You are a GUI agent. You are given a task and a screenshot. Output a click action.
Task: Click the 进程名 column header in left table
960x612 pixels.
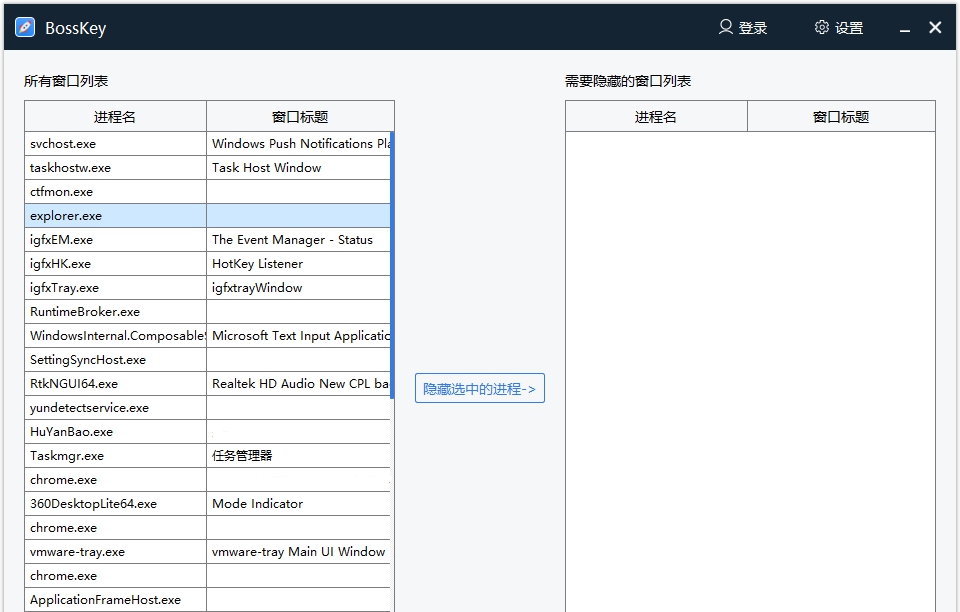[x=115, y=116]
